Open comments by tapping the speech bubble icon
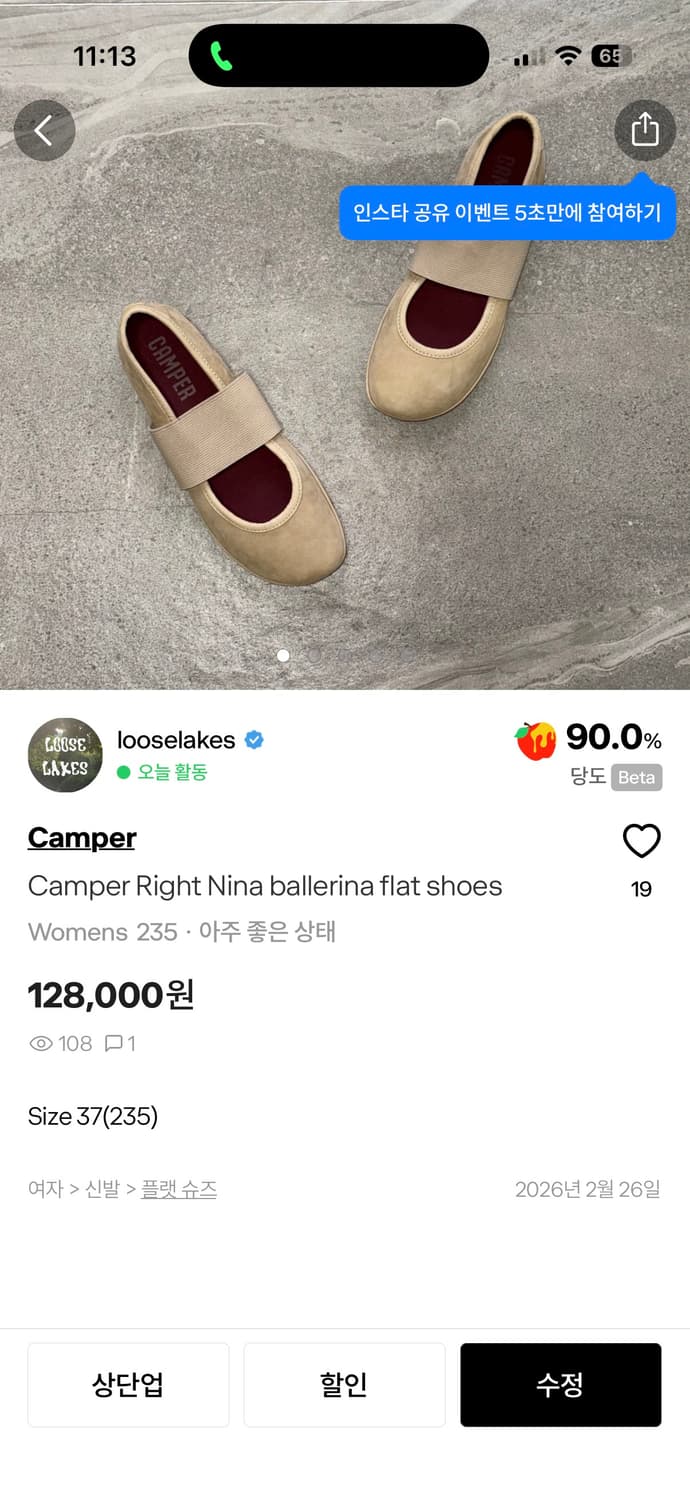Viewport: 690px width, 1500px height. click(115, 1043)
